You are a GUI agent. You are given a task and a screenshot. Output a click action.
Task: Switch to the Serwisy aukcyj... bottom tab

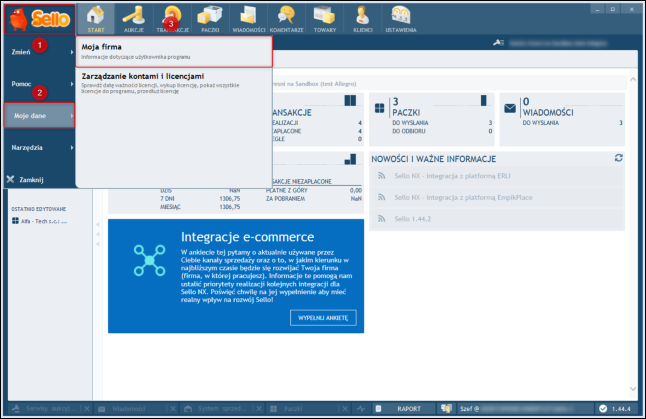[44, 409]
